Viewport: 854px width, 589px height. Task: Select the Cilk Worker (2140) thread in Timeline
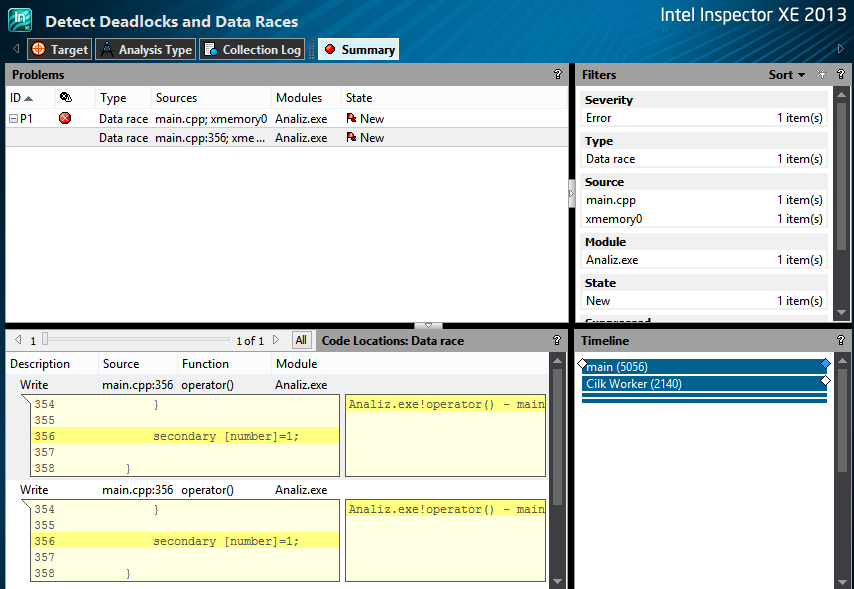[x=704, y=384]
